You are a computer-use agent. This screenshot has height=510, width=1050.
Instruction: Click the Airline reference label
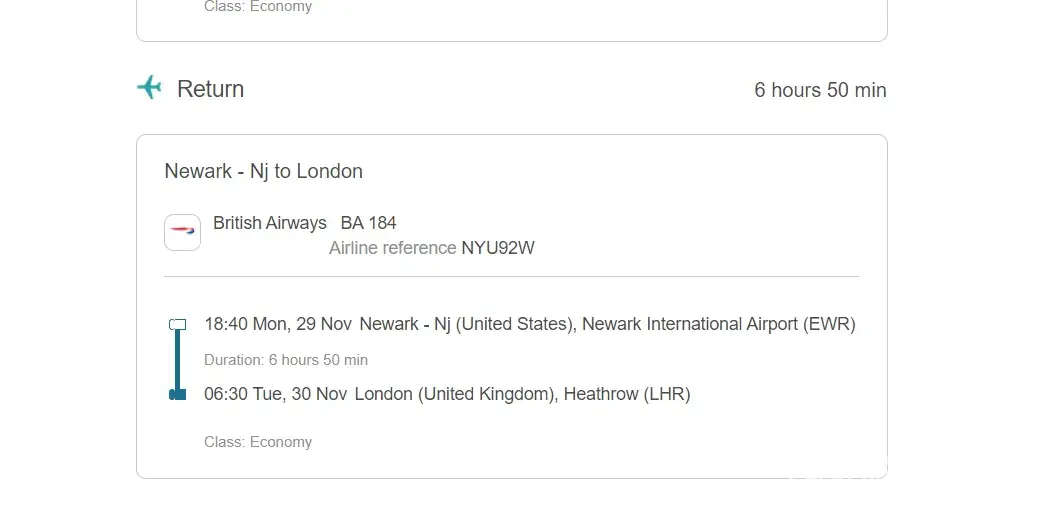[x=392, y=248]
